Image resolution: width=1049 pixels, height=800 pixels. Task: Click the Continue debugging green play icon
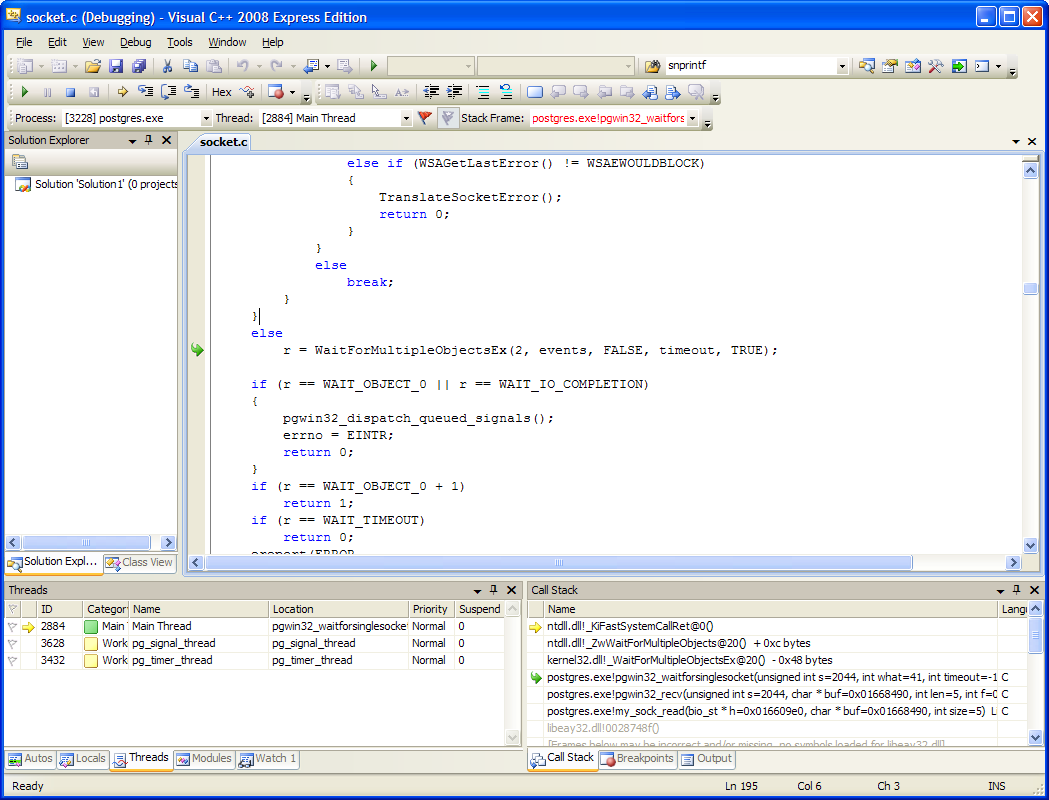(24, 92)
